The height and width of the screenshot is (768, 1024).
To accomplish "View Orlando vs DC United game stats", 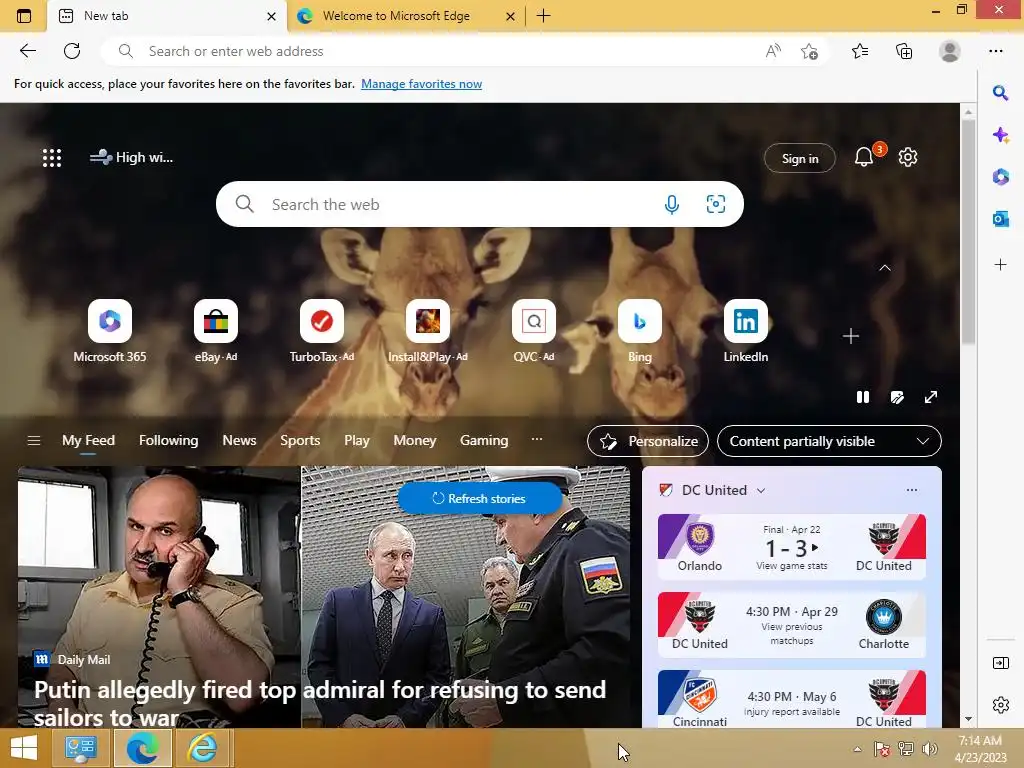I will click(x=792, y=547).
